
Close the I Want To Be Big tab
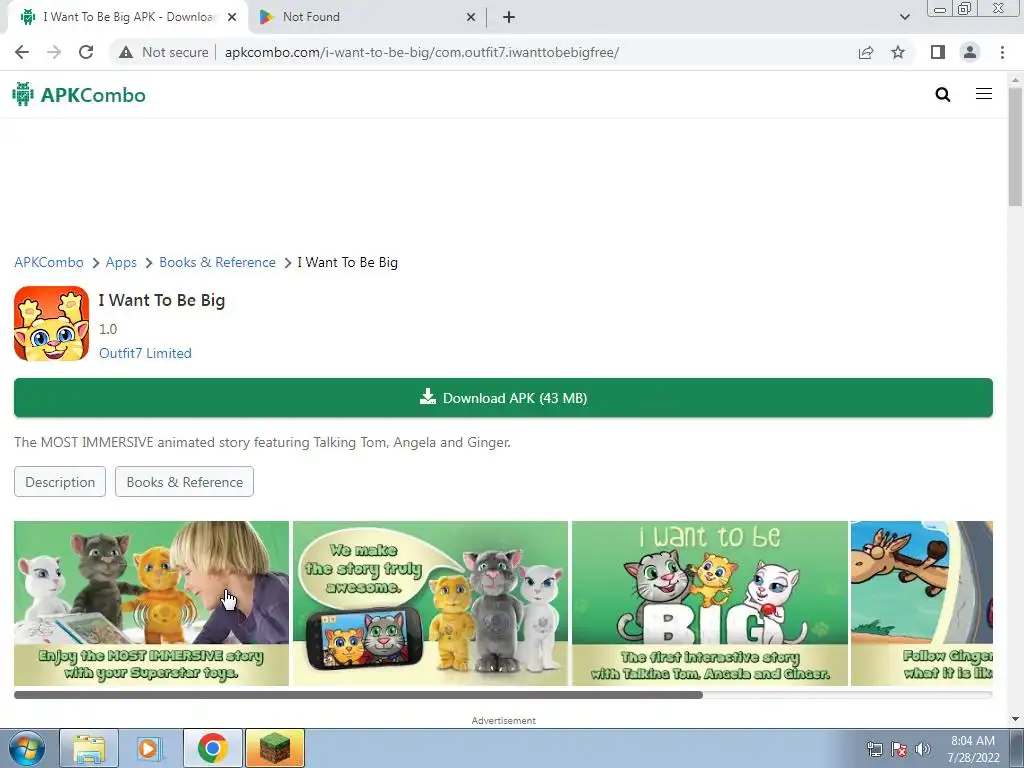pyautogui.click(x=232, y=17)
